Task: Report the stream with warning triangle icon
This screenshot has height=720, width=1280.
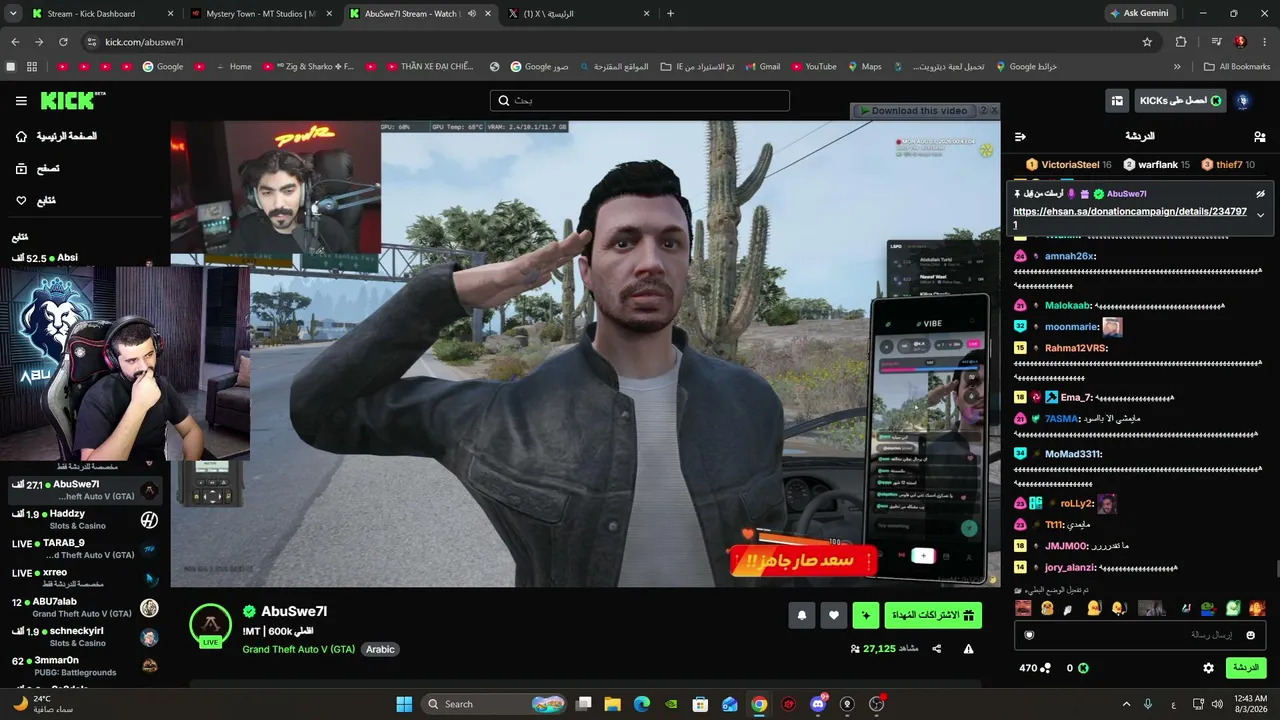Action: [968, 649]
